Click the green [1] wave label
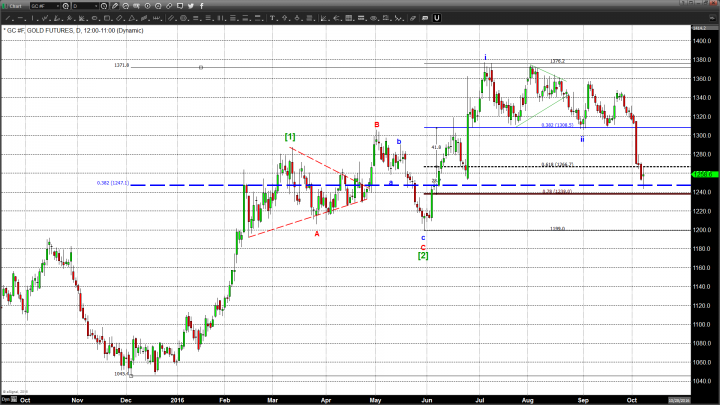 coord(289,136)
